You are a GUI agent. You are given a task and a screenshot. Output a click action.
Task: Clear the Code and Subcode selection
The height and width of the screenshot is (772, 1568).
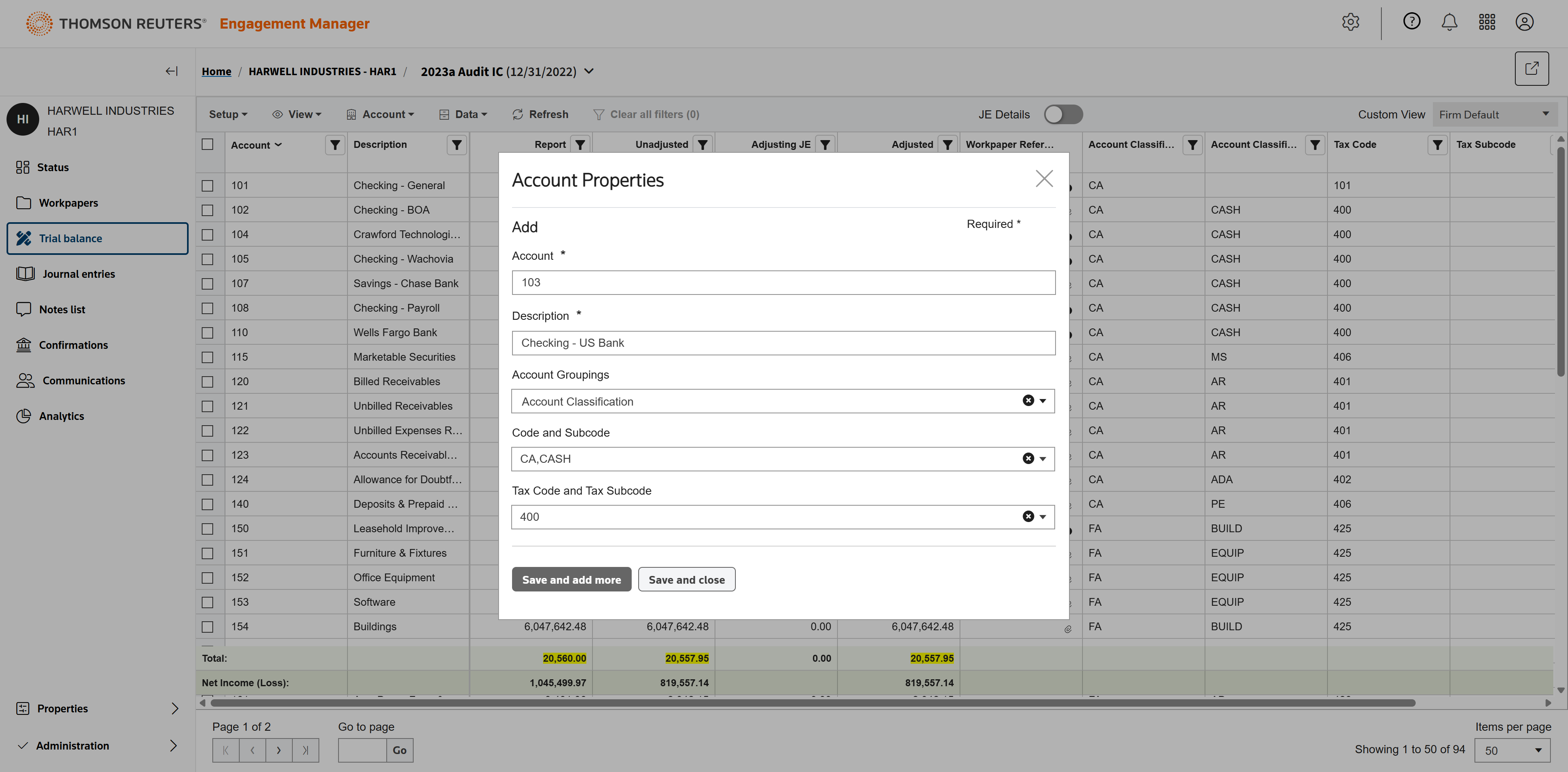pos(1028,458)
